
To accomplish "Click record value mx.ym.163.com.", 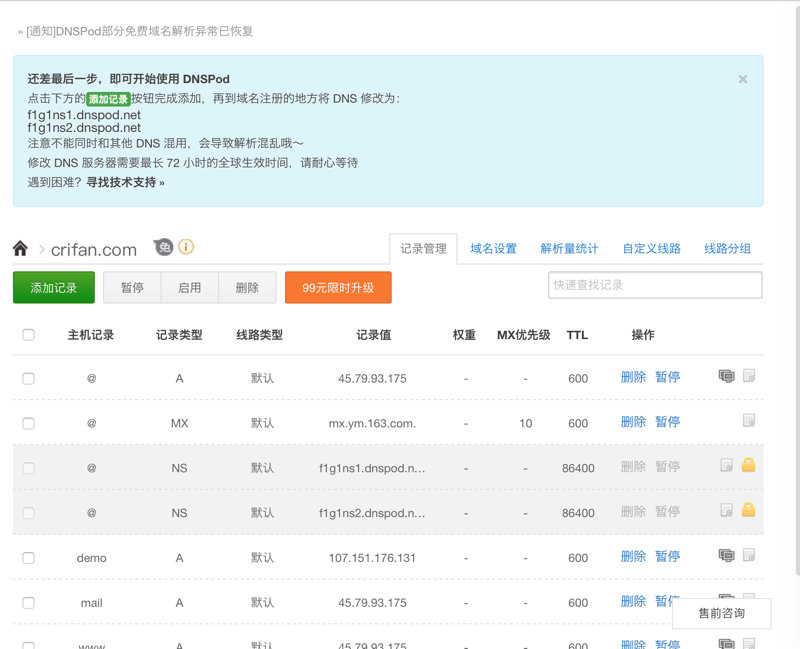I will 372,423.
